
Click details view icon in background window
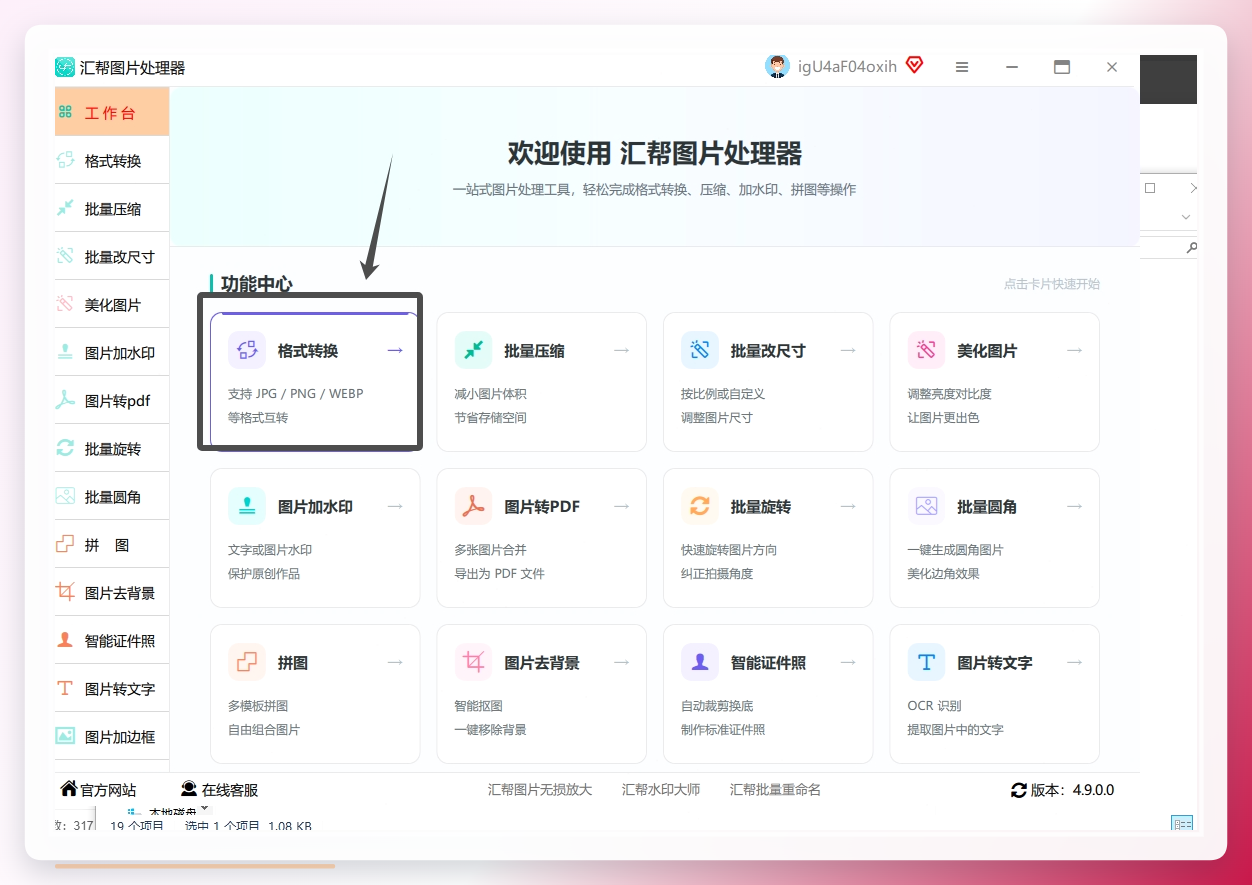pos(1183,824)
